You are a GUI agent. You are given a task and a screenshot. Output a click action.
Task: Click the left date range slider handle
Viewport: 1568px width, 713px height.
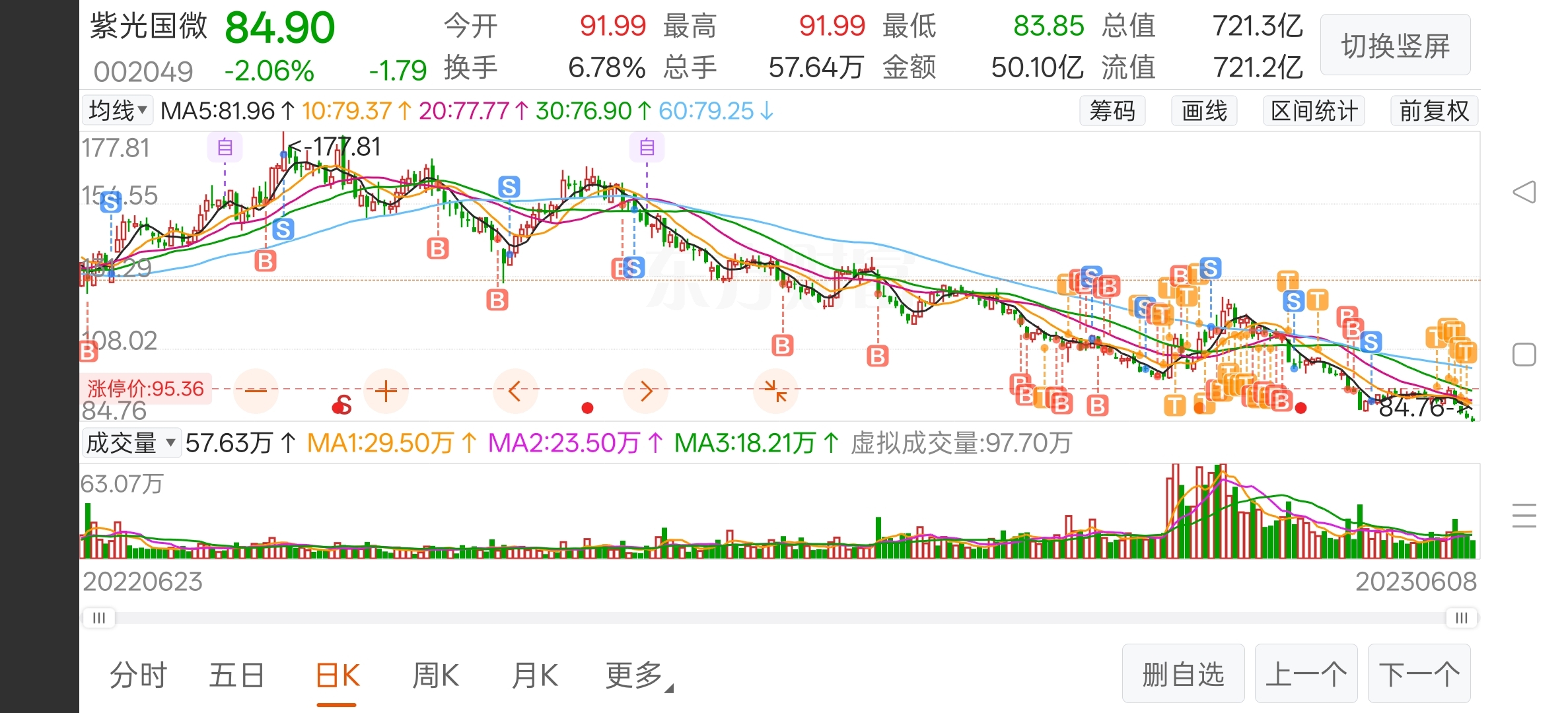coord(99,618)
